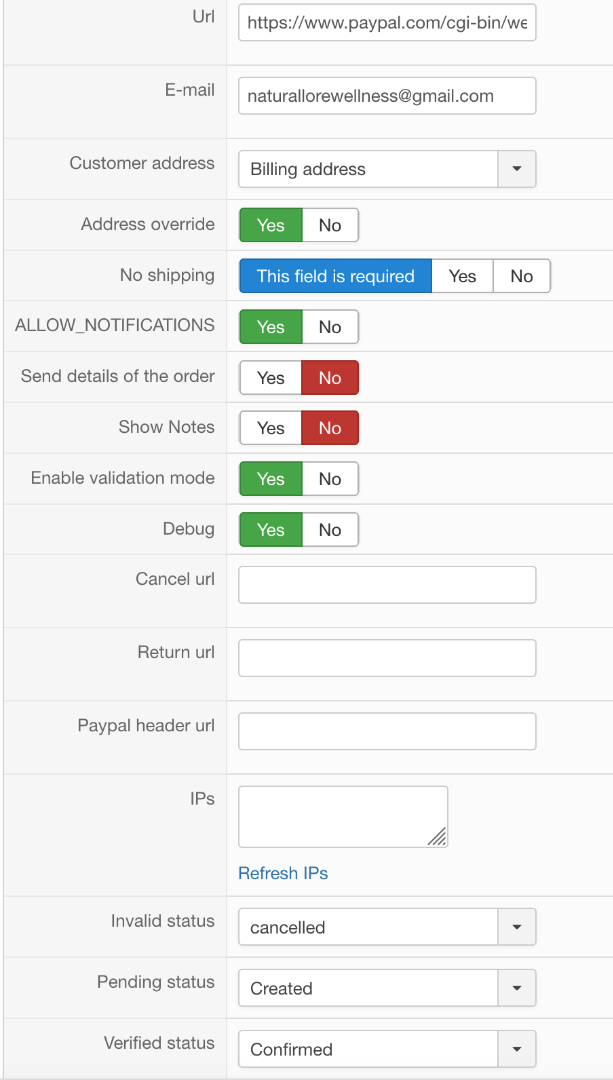Turn on Show Notes with Yes
The width and height of the screenshot is (613, 1080).
point(270,428)
